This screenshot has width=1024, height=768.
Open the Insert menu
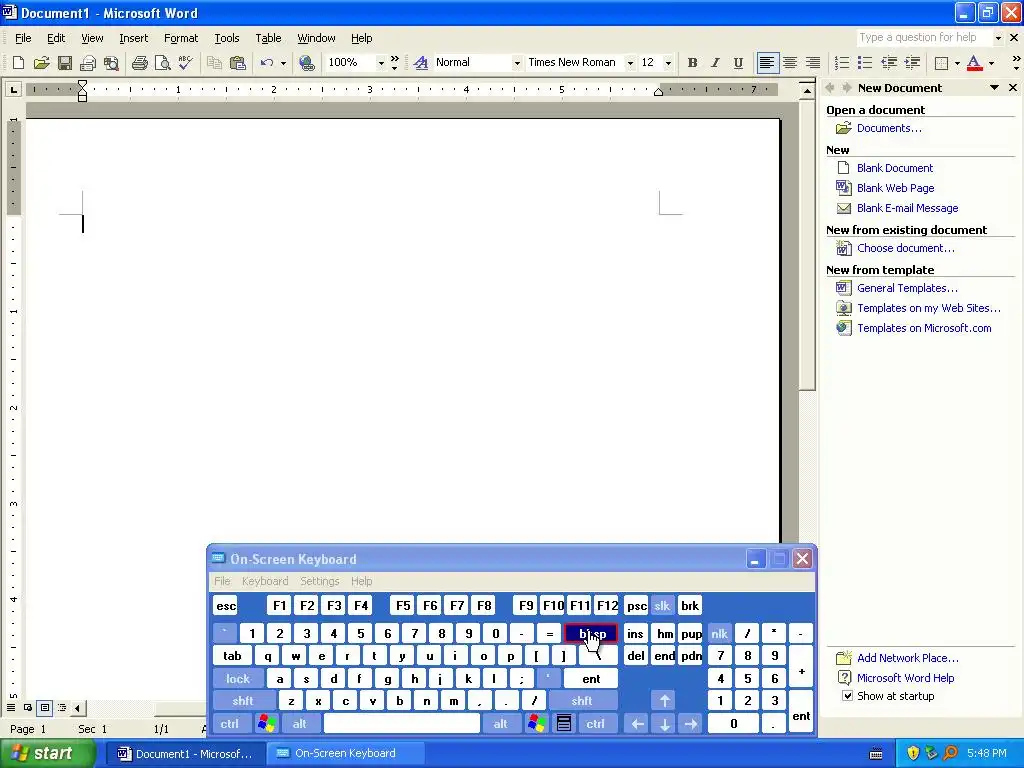134,39
